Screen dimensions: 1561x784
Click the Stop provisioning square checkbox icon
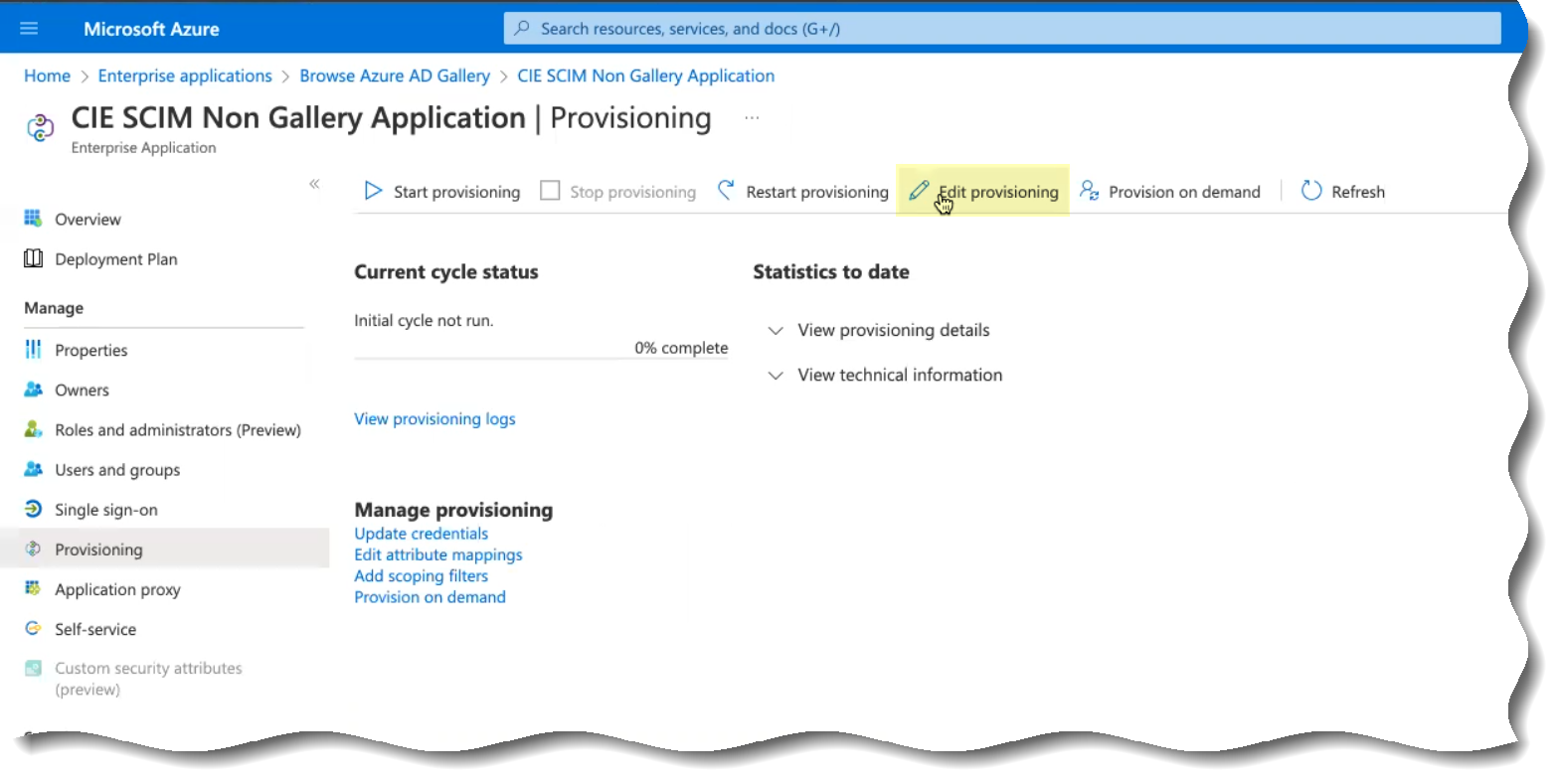tap(550, 191)
